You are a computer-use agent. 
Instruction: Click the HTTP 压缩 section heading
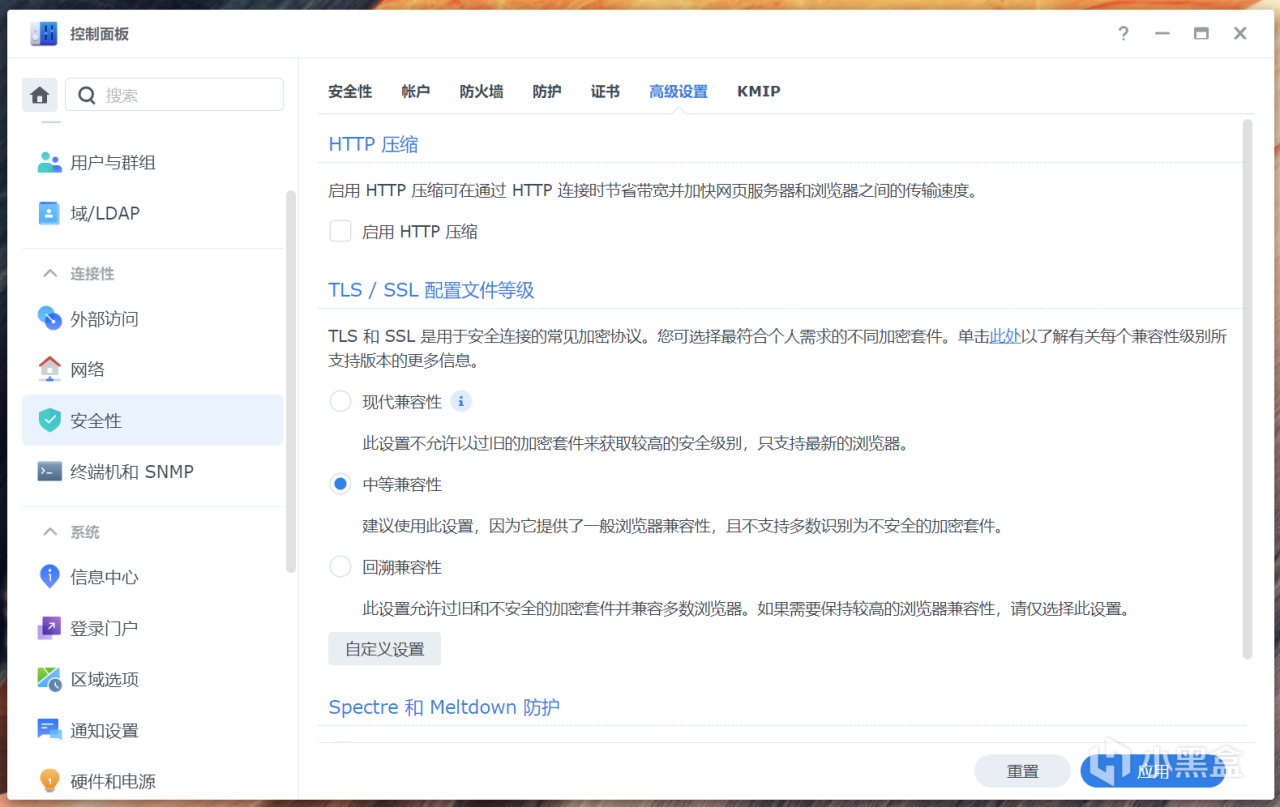pyautogui.click(x=373, y=145)
